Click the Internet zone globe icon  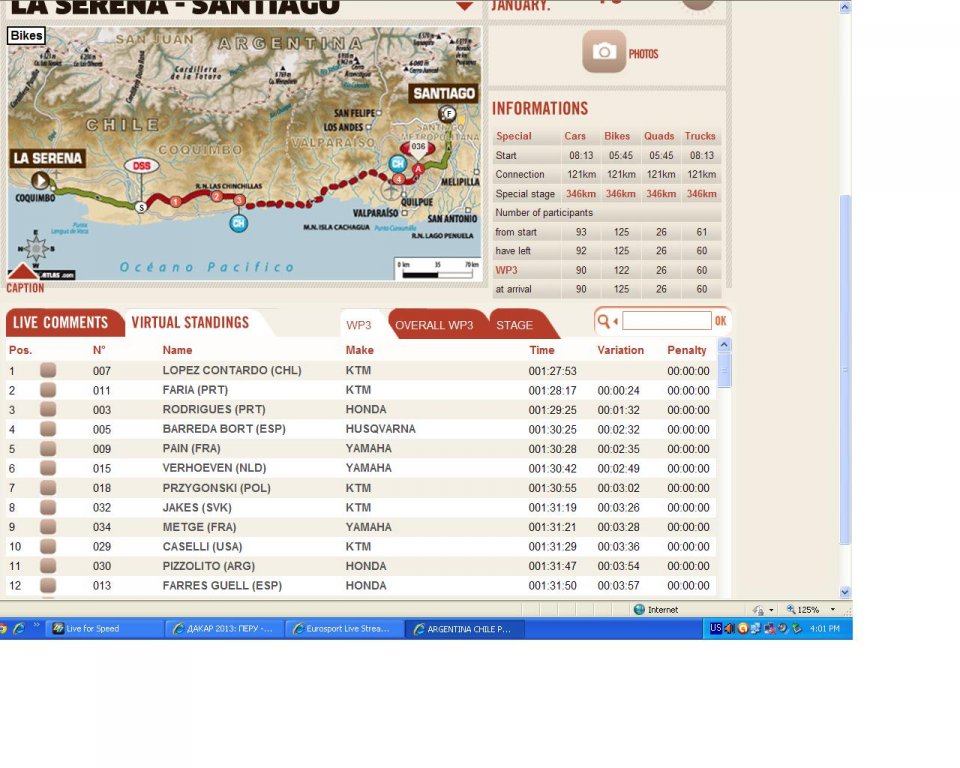(x=639, y=609)
